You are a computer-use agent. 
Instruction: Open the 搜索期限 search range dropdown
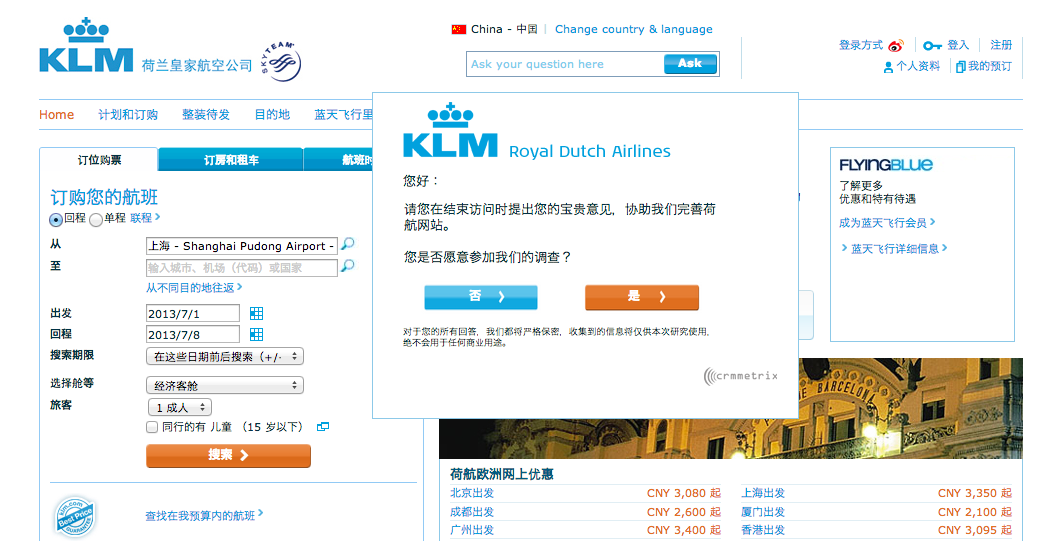coord(225,357)
